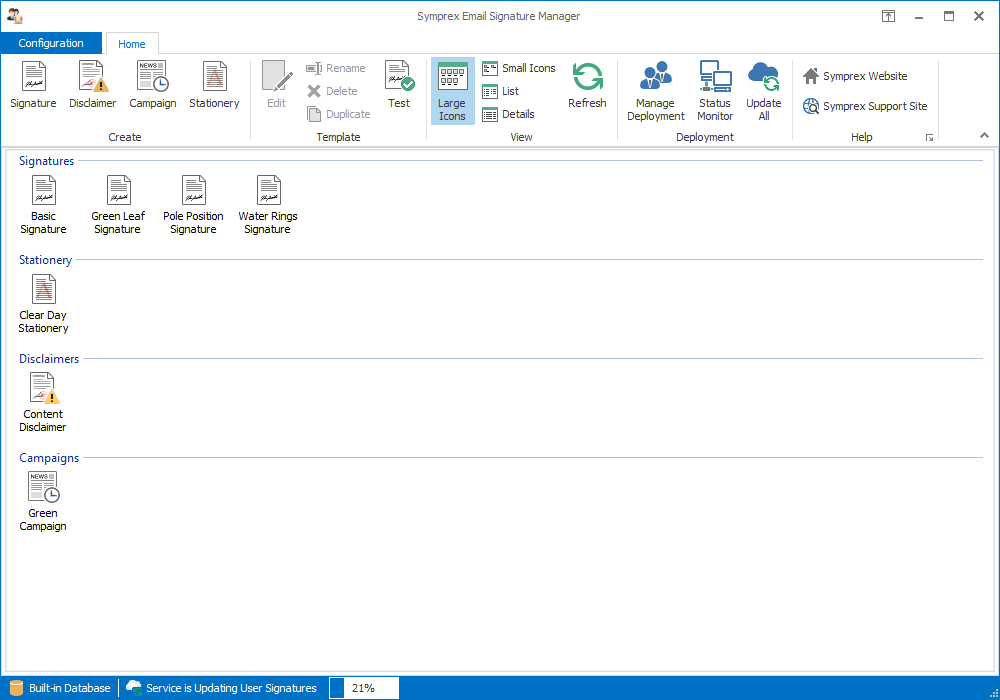
Task: Click the Service is Updating User Signatures status
Action: click(x=221, y=688)
